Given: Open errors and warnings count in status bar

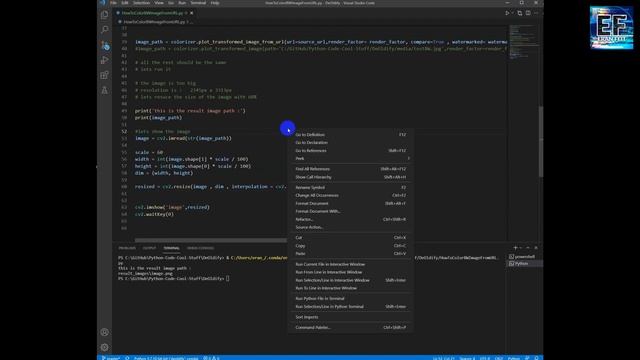Looking at the screenshot, I should click(211, 358).
